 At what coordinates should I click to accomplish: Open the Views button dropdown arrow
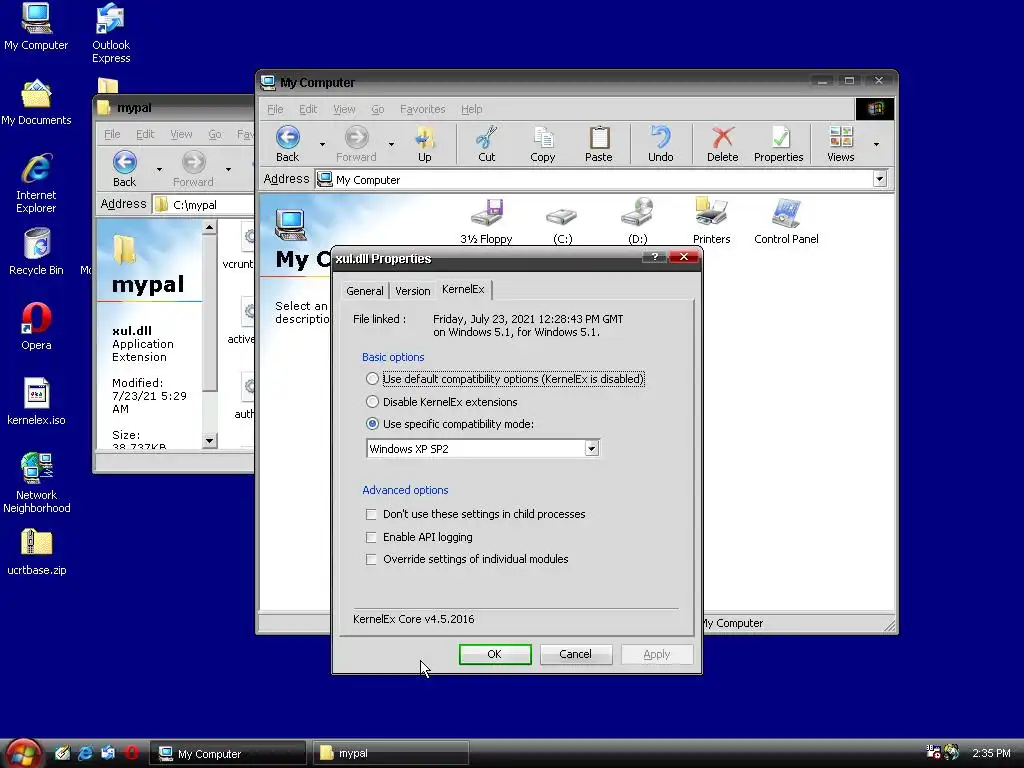(x=876, y=144)
